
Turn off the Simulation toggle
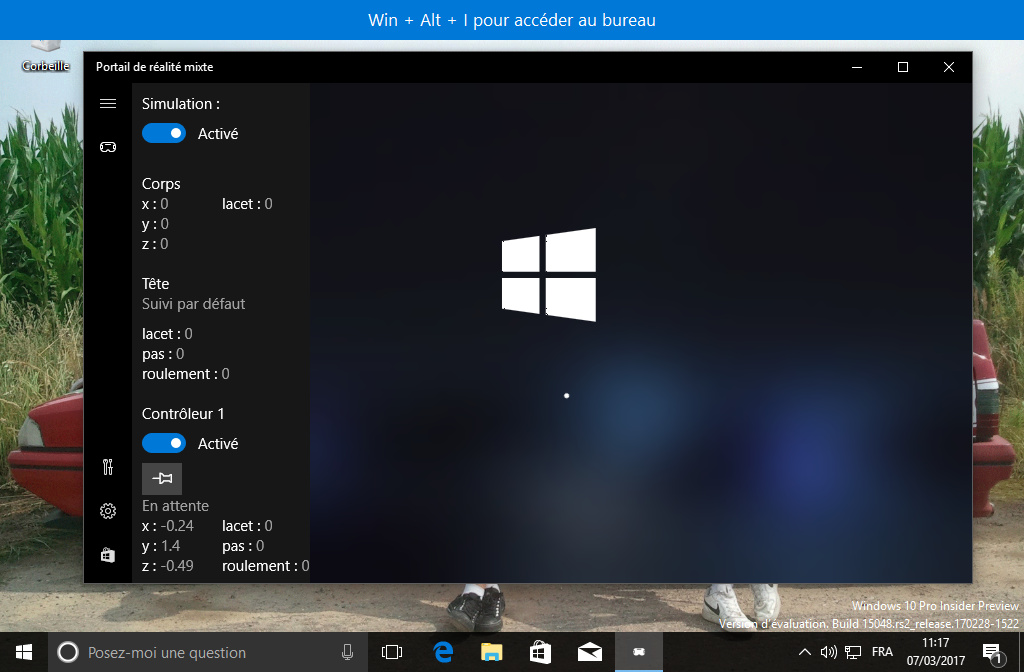164,133
